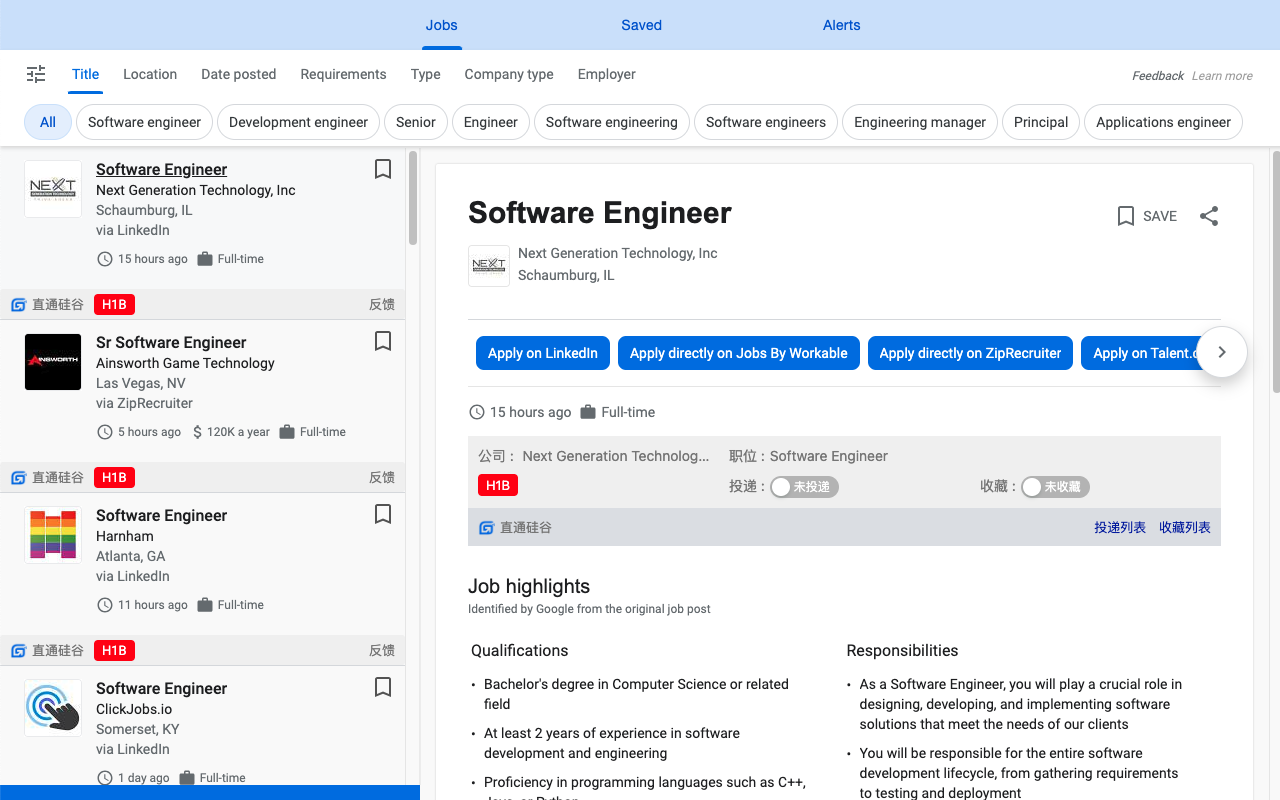Click the H1B badge above ClickJobs.io listing
1280x800 pixels.
114,650
